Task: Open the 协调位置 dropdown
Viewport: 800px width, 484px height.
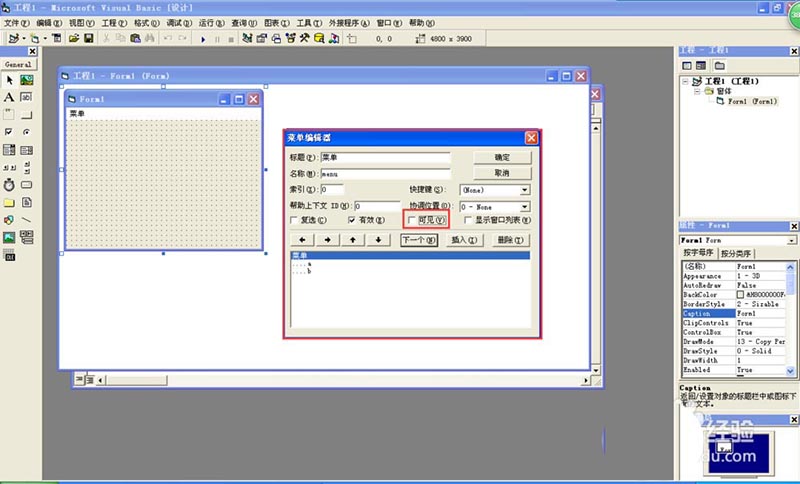Action: [524, 207]
